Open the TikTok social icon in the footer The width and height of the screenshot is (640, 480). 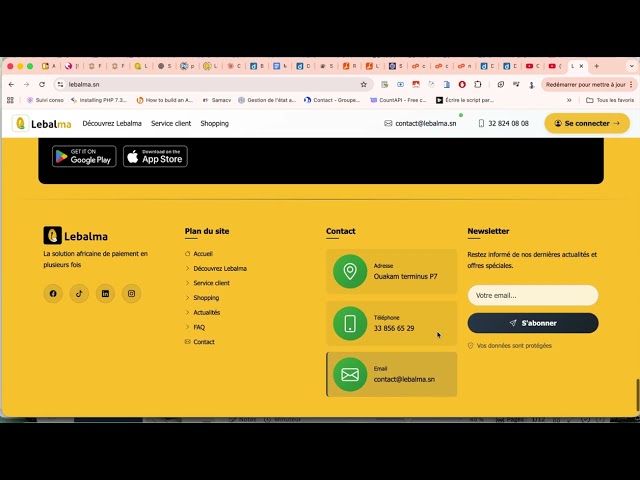coord(79,293)
